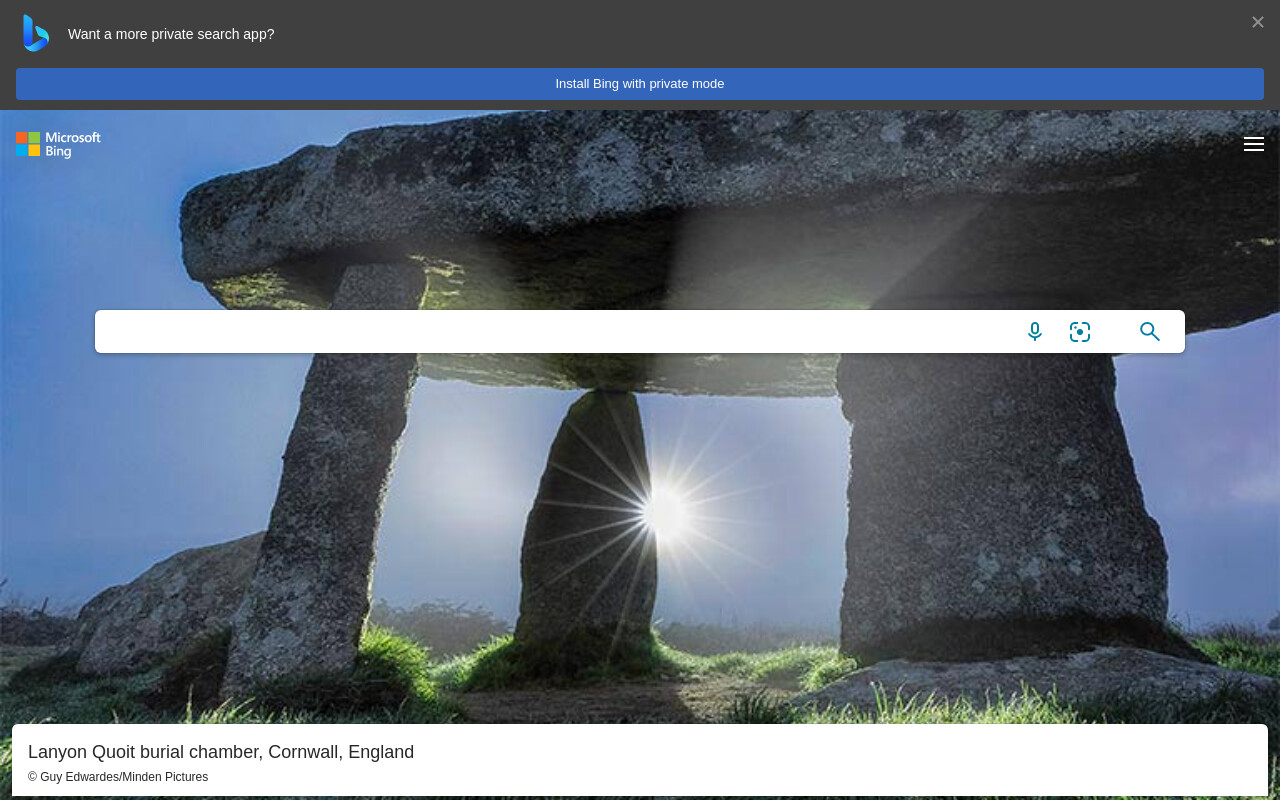The image size is (1280, 800).
Task: Open the Lanyon Quoit burial chamber caption
Action: 221,752
